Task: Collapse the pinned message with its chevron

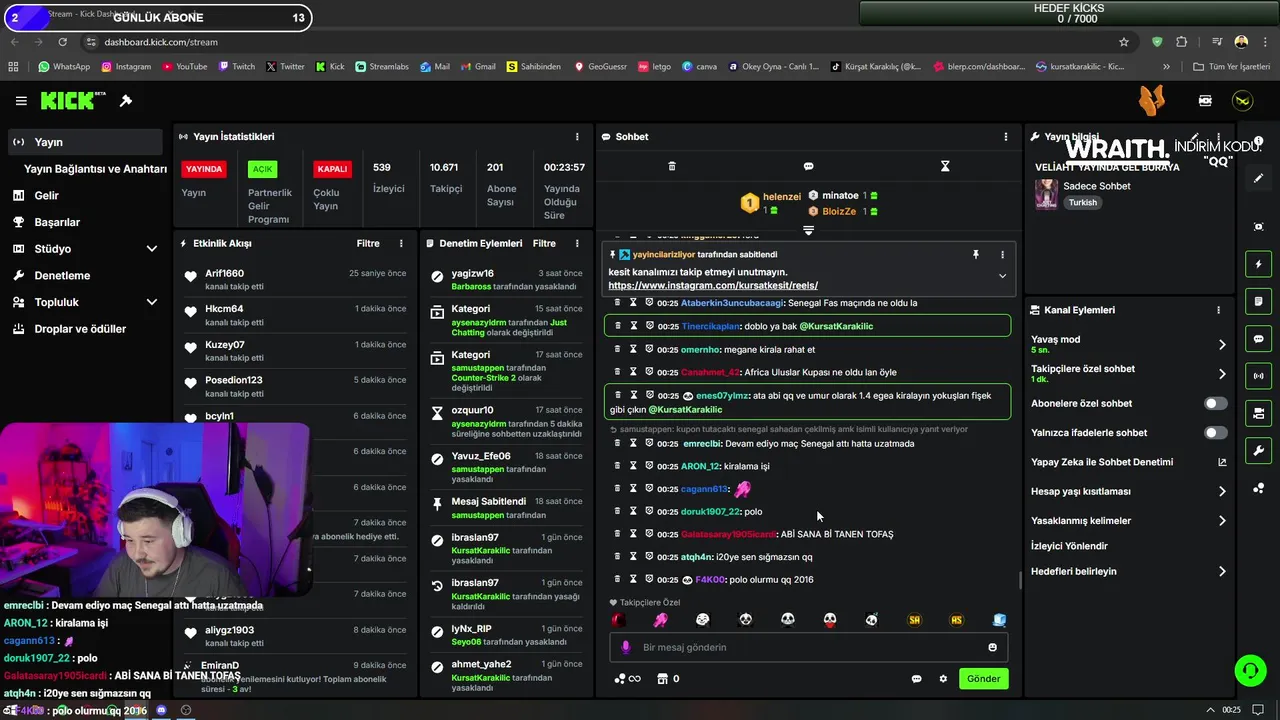Action: coord(1002,276)
